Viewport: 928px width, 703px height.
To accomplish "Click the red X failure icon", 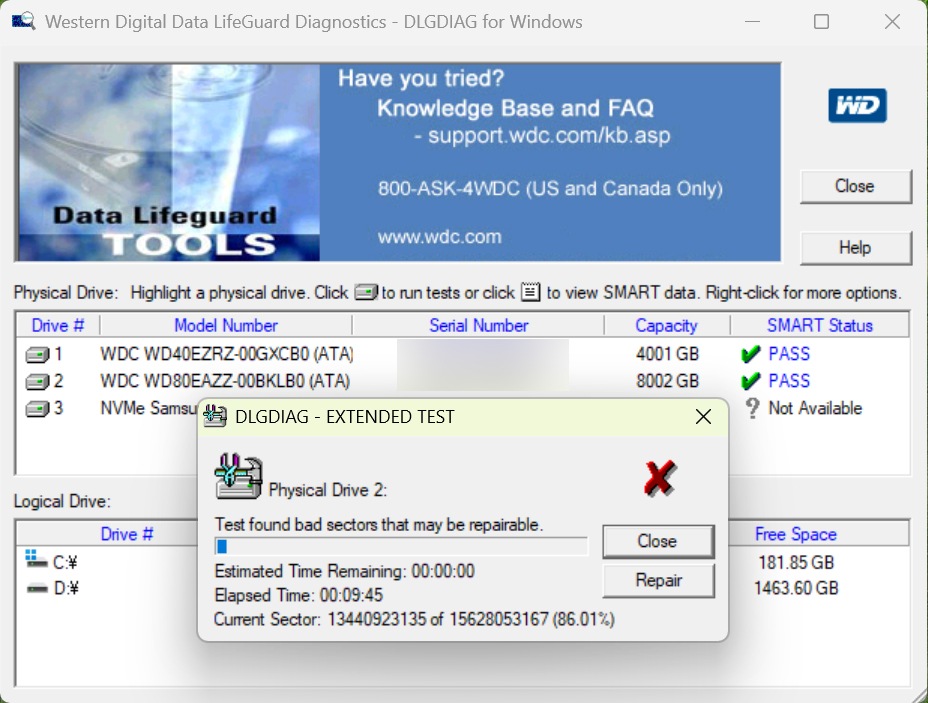I will (x=659, y=478).
